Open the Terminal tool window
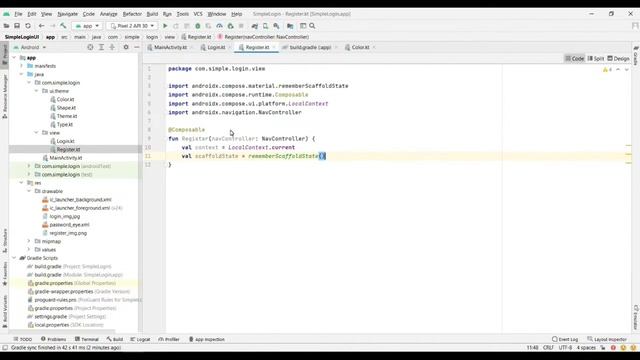Viewport: 640px width, 360px height. tap(87, 339)
